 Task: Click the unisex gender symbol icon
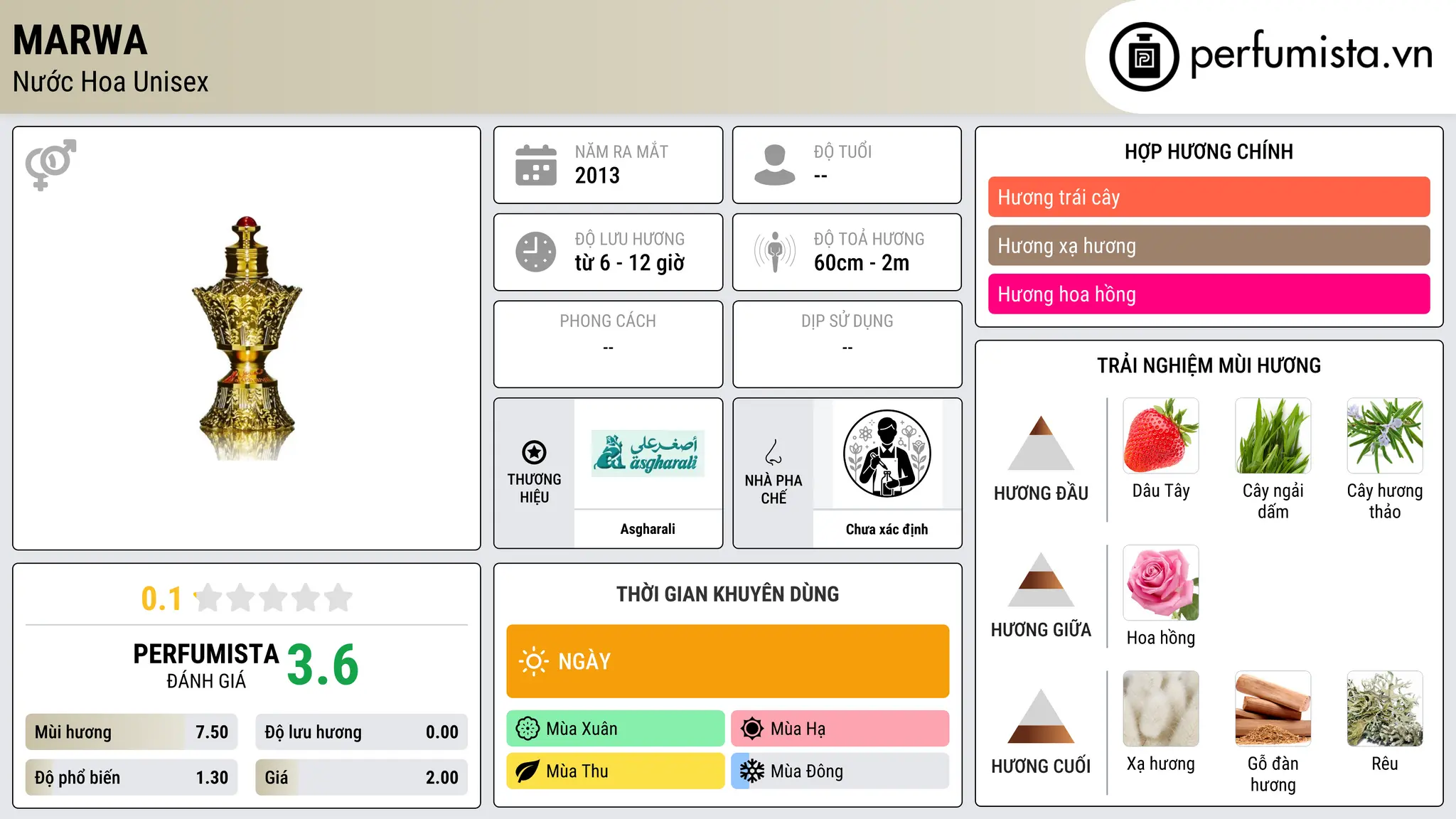(50, 165)
